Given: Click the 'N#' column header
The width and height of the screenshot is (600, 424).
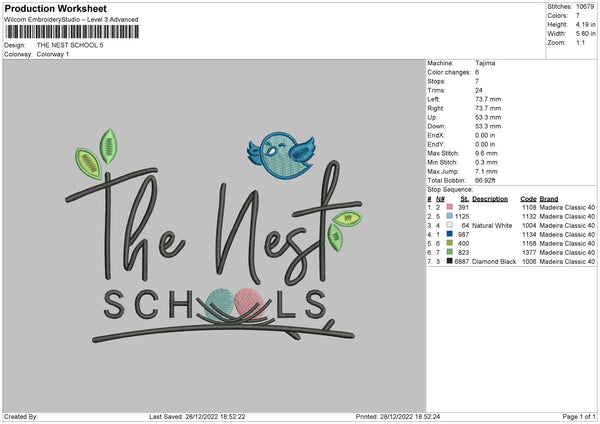Looking at the screenshot, I should tap(440, 199).
